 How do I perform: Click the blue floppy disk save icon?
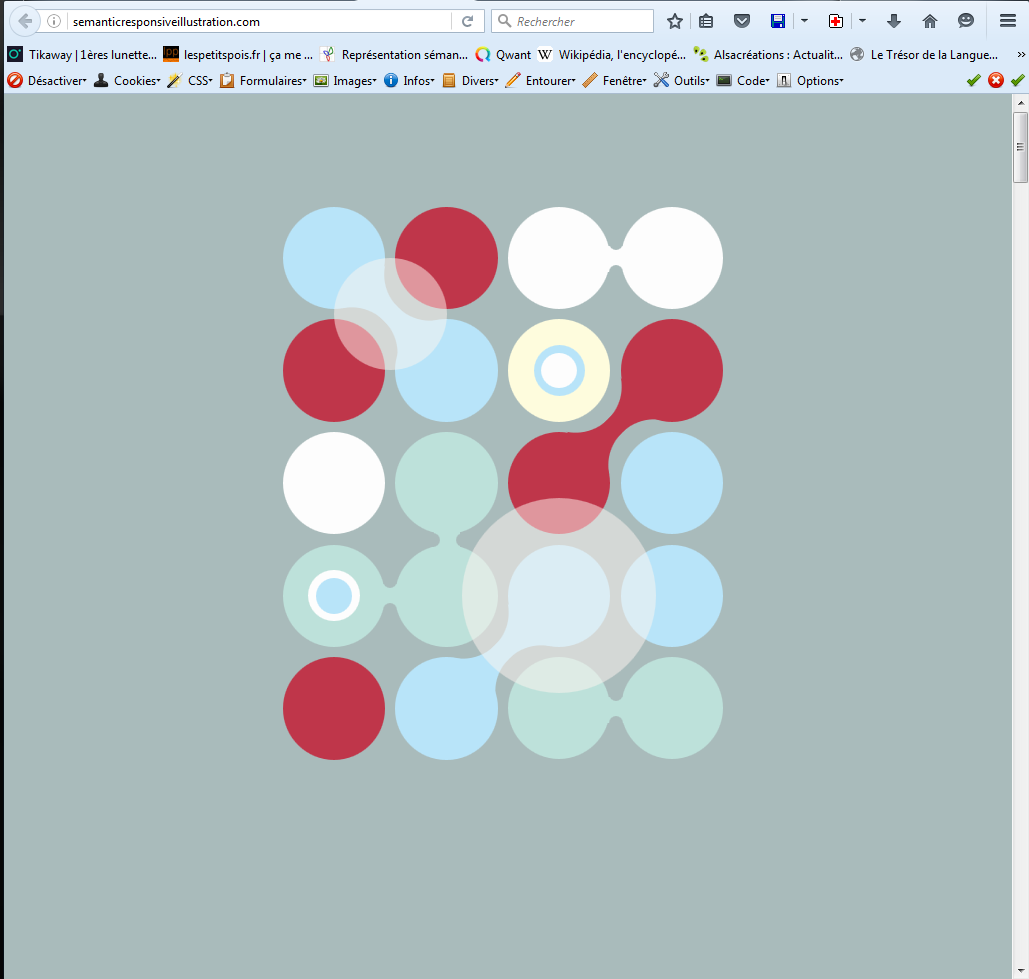pos(778,21)
